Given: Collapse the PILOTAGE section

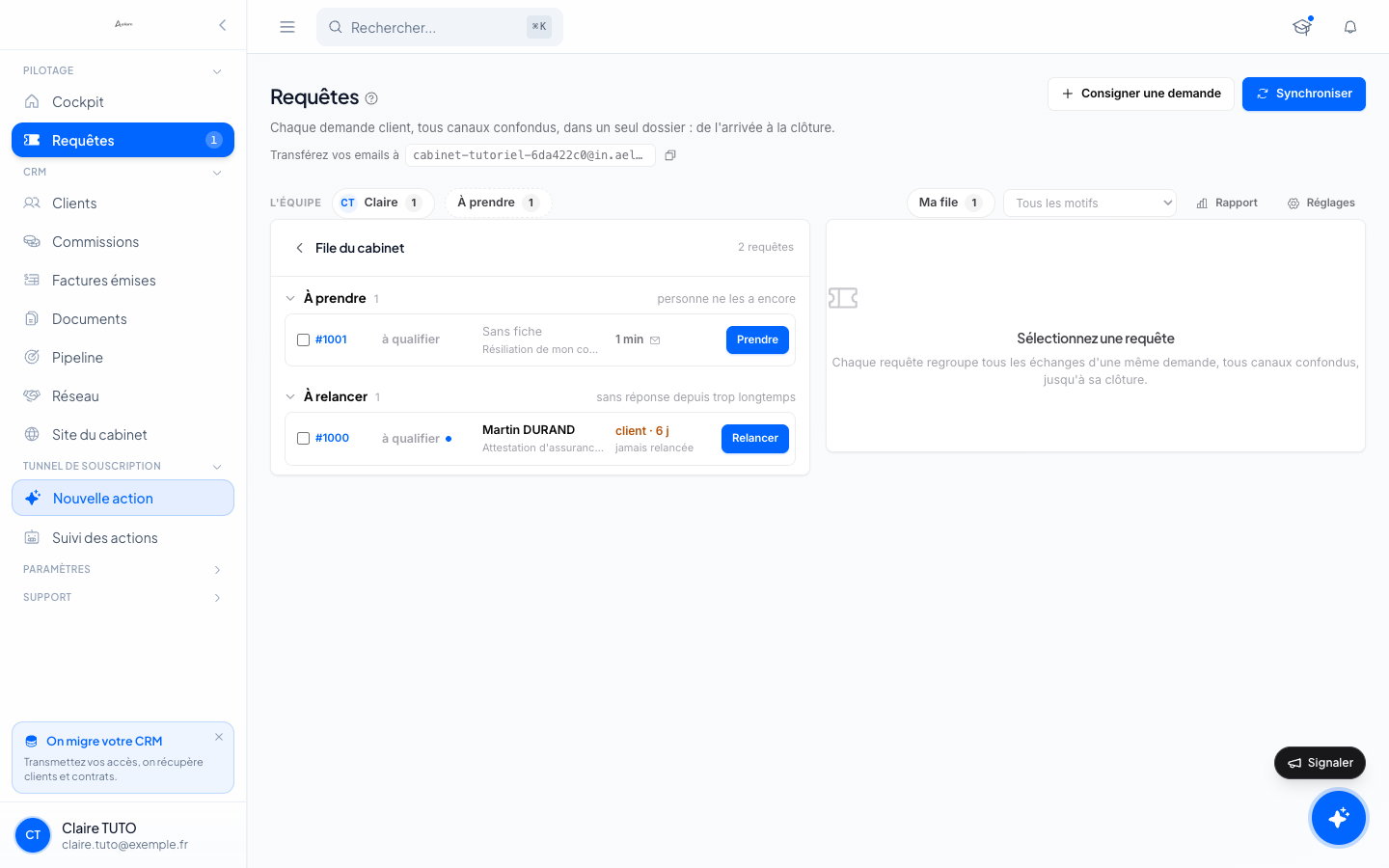Looking at the screenshot, I should 217,71.
